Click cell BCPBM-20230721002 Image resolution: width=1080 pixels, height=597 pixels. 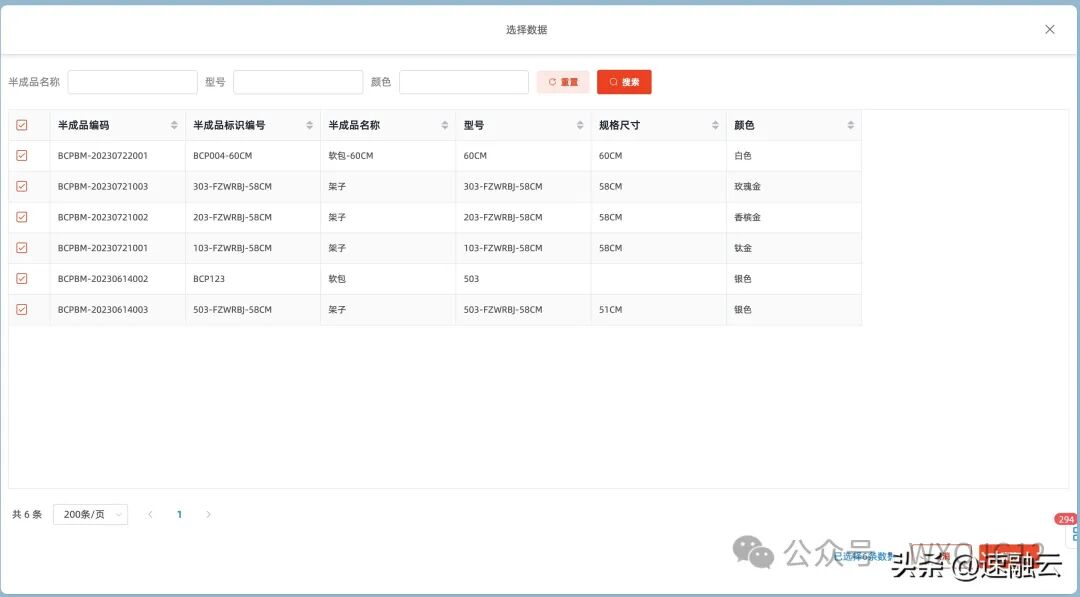(103, 217)
